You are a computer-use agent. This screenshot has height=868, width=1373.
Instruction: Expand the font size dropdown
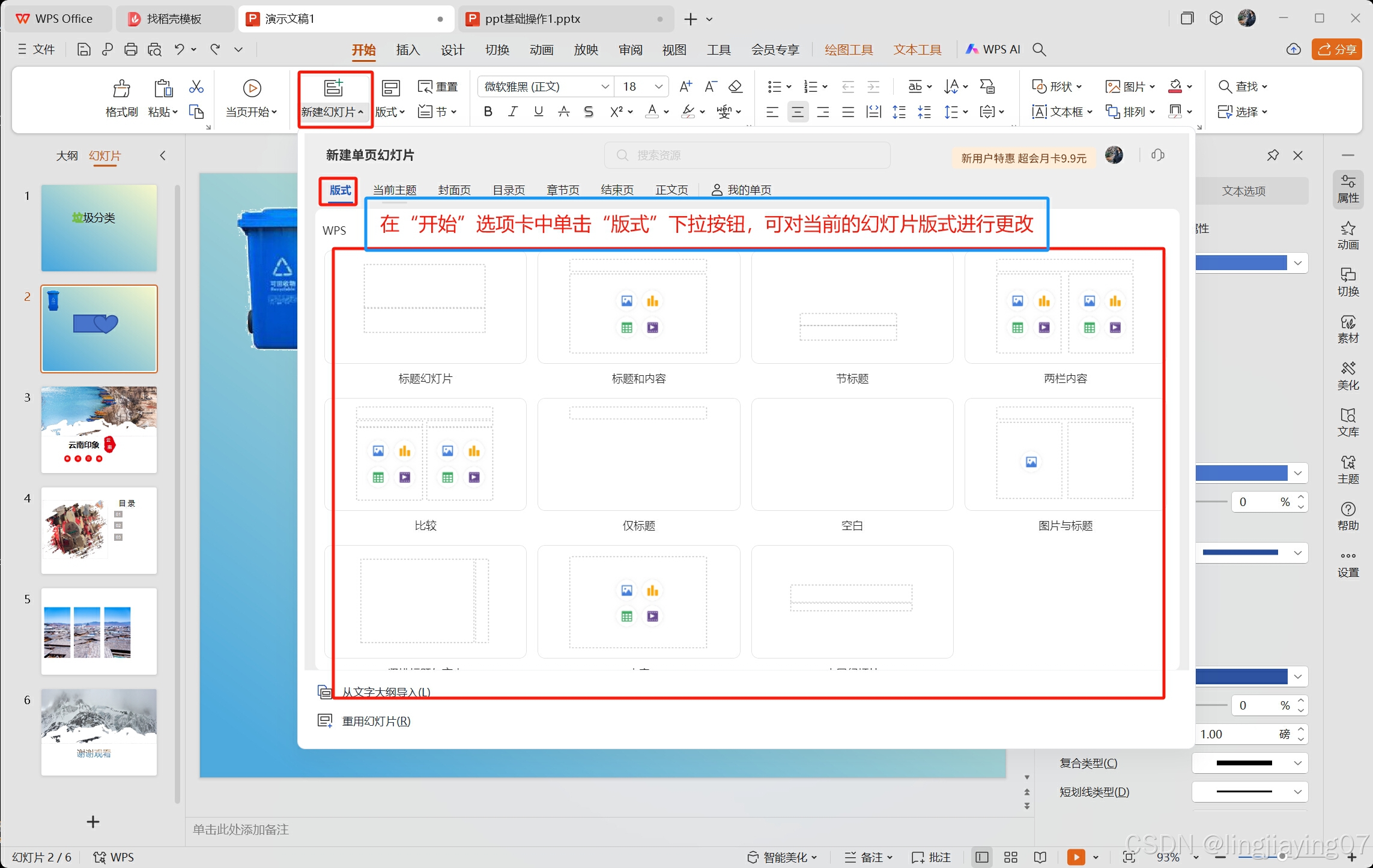coord(658,86)
